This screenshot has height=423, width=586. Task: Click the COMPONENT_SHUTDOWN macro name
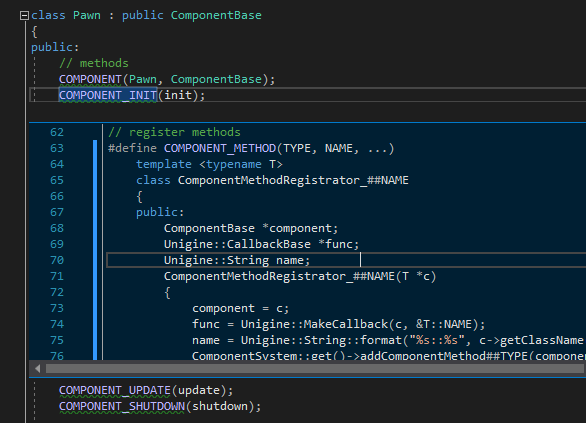pyautogui.click(x=122, y=406)
